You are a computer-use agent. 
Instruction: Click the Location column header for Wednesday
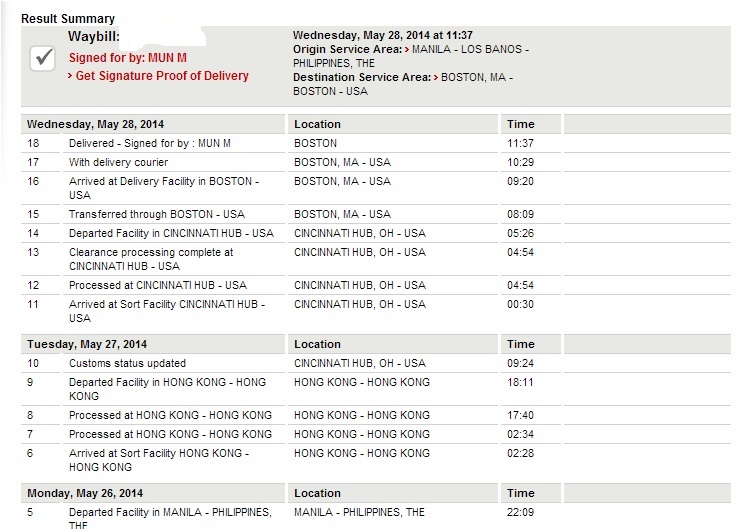(x=317, y=124)
